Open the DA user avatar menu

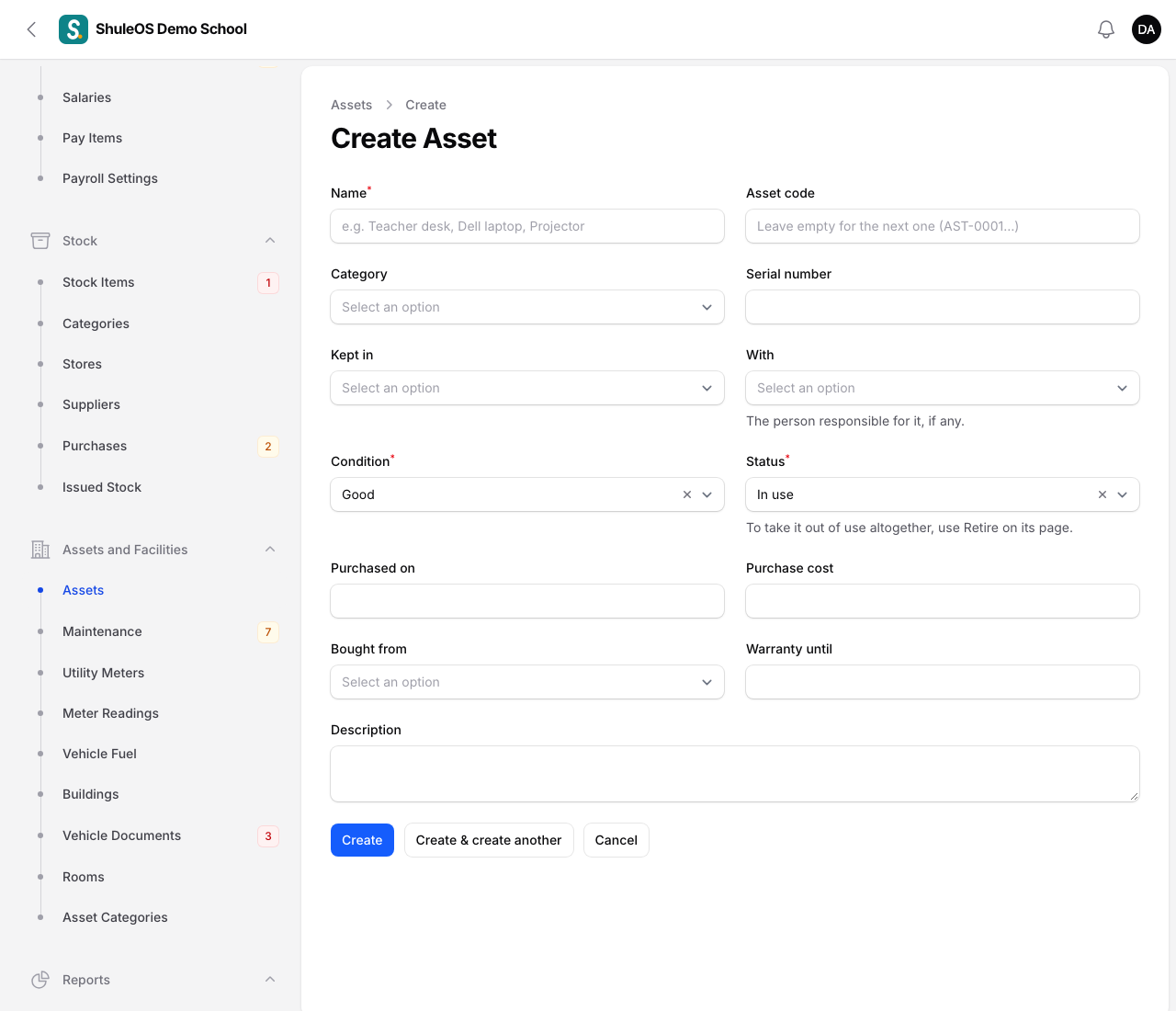(1147, 29)
